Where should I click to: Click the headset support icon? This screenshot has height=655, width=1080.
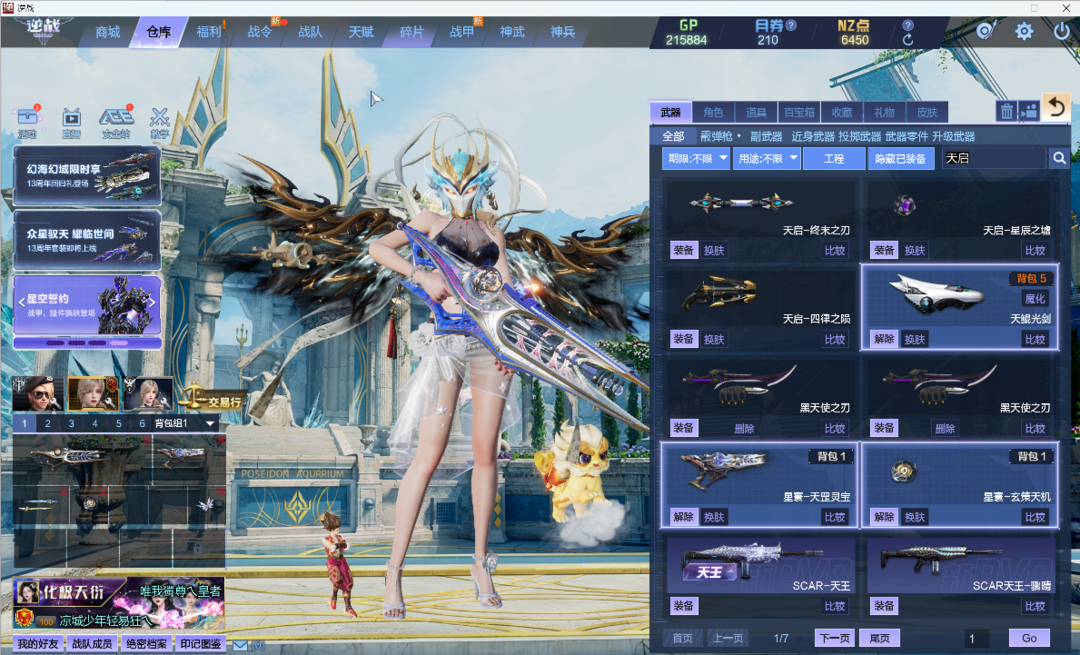pyautogui.click(x=986, y=31)
